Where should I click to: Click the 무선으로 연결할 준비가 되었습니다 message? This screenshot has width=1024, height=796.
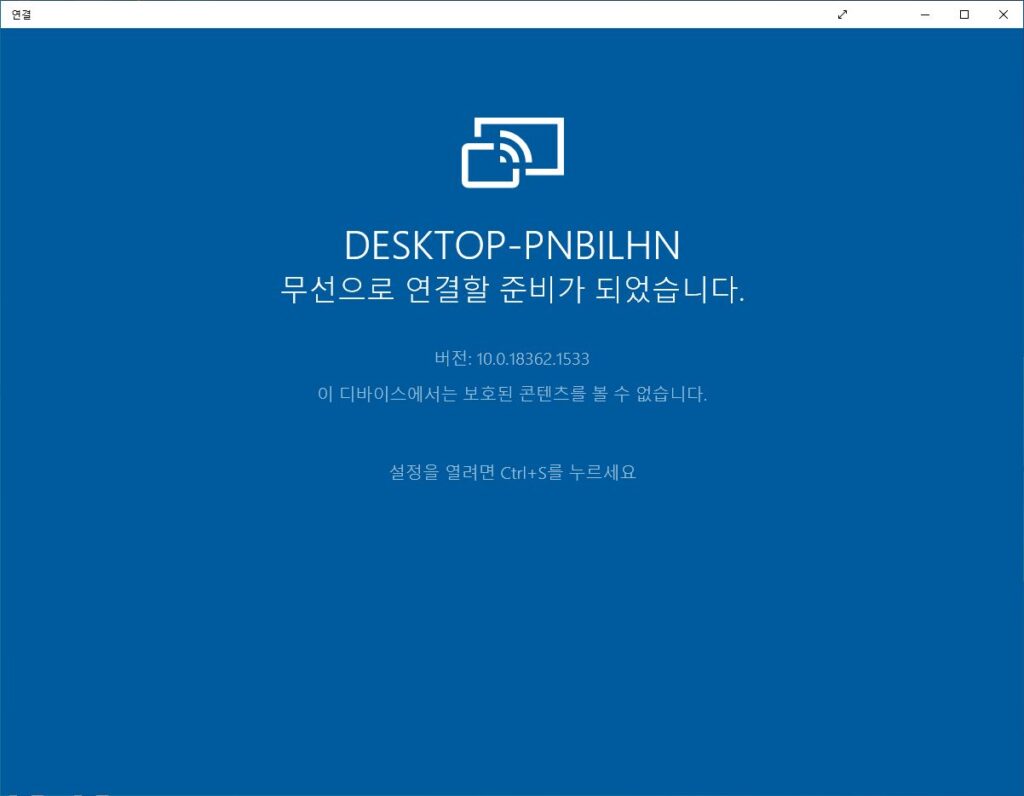pos(512,288)
